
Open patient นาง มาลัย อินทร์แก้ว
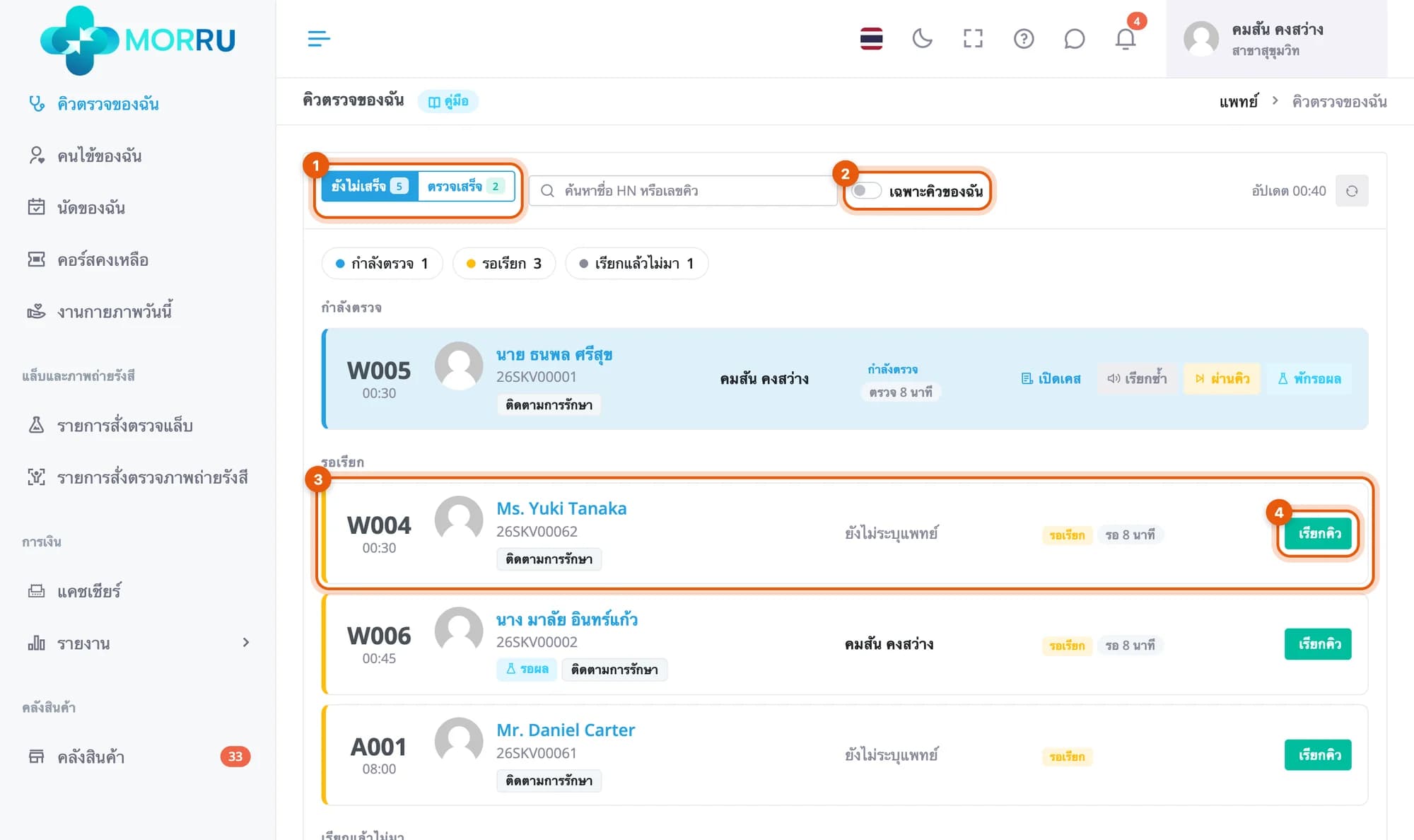coord(567,619)
